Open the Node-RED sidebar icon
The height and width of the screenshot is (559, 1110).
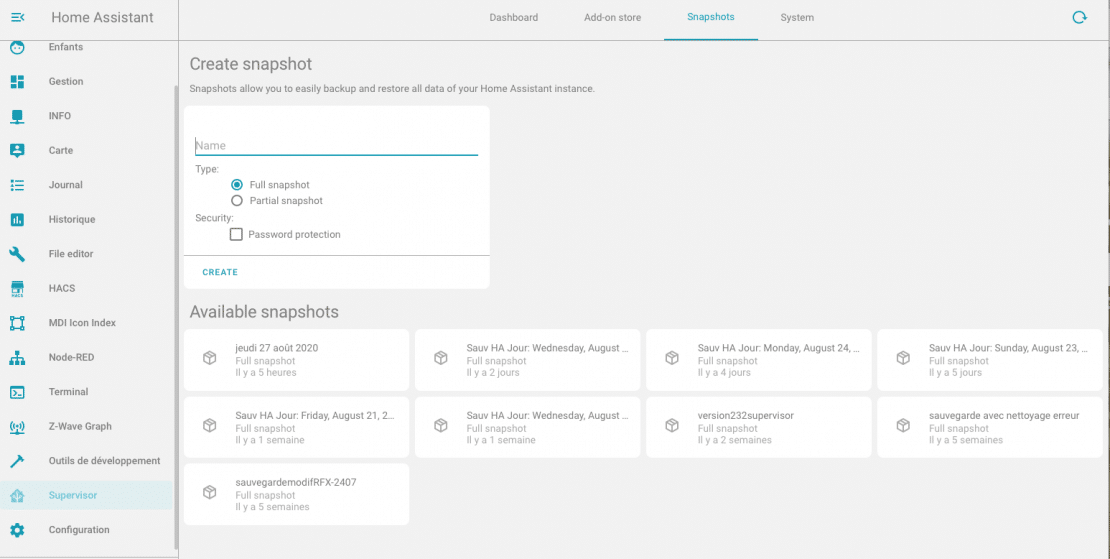pos(17,357)
